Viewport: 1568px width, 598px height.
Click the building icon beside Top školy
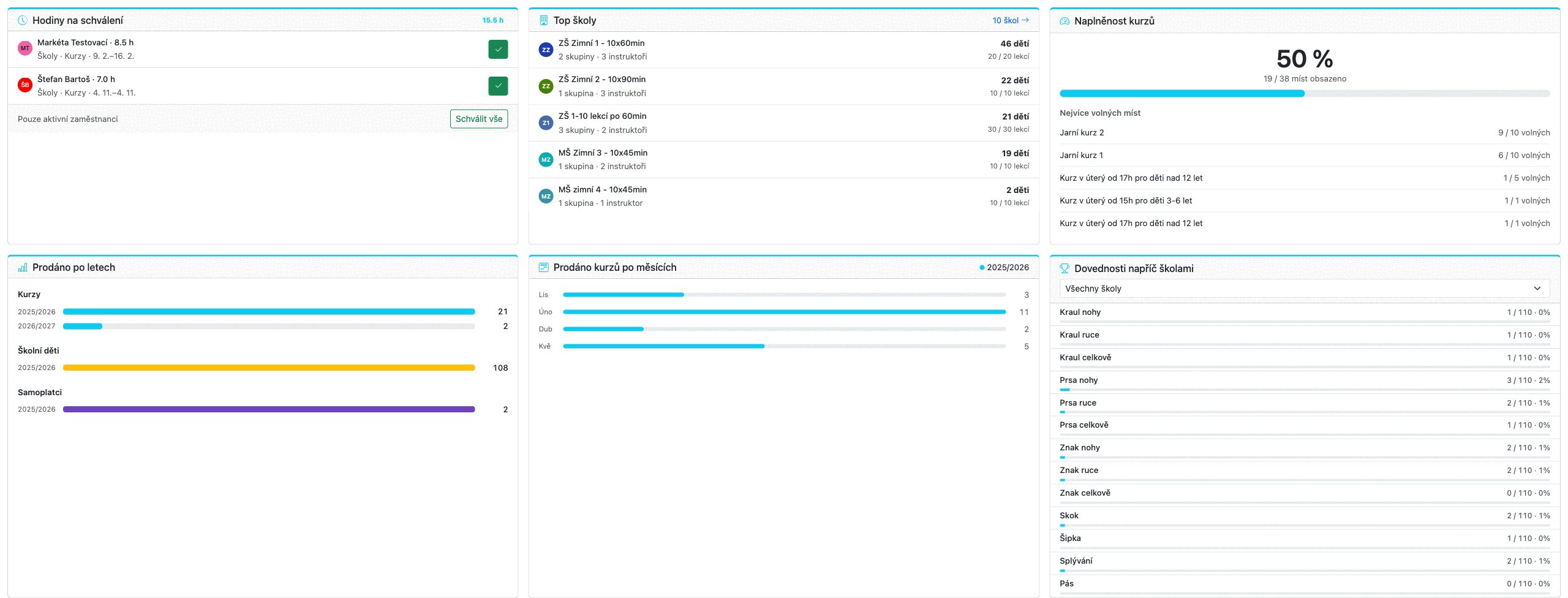543,20
